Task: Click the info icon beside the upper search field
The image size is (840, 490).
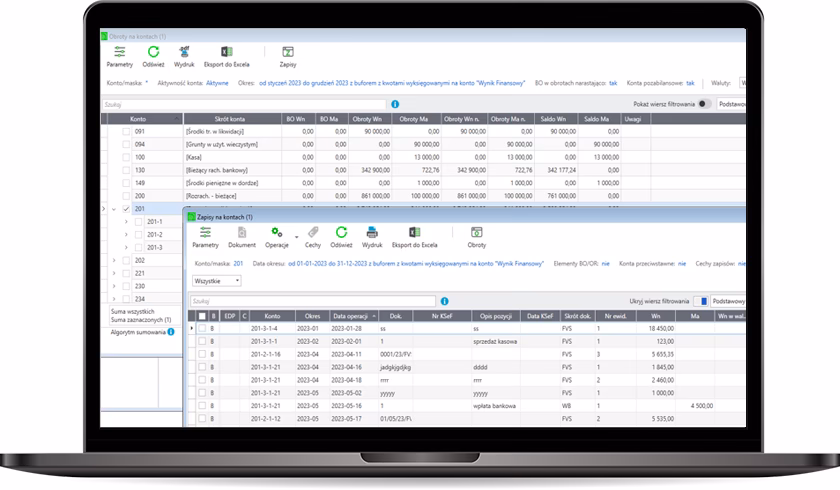Action: [x=395, y=103]
